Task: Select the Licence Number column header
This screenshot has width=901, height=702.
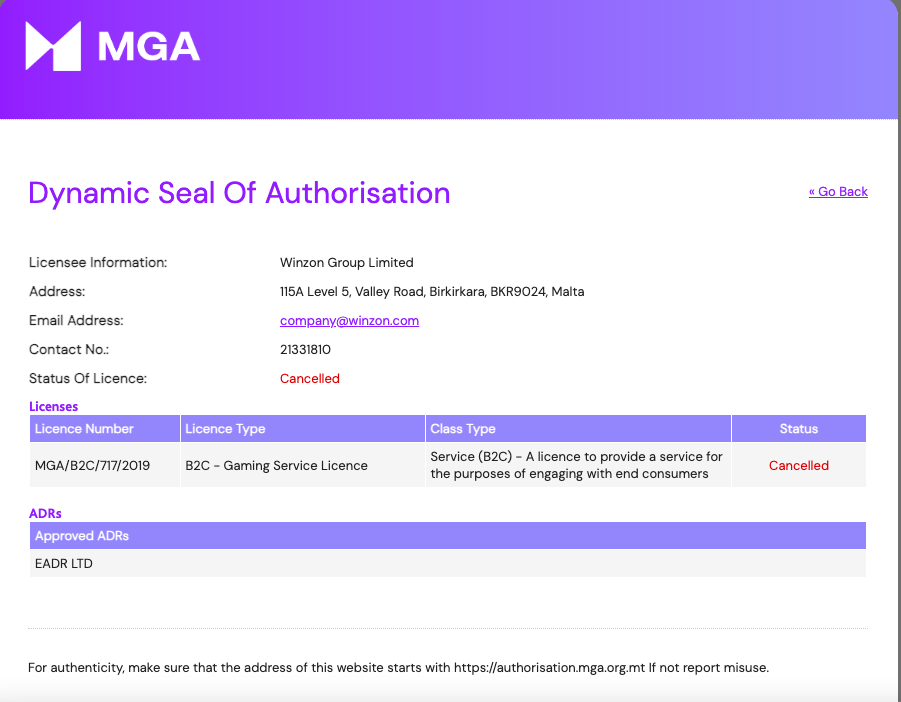Action: [84, 429]
